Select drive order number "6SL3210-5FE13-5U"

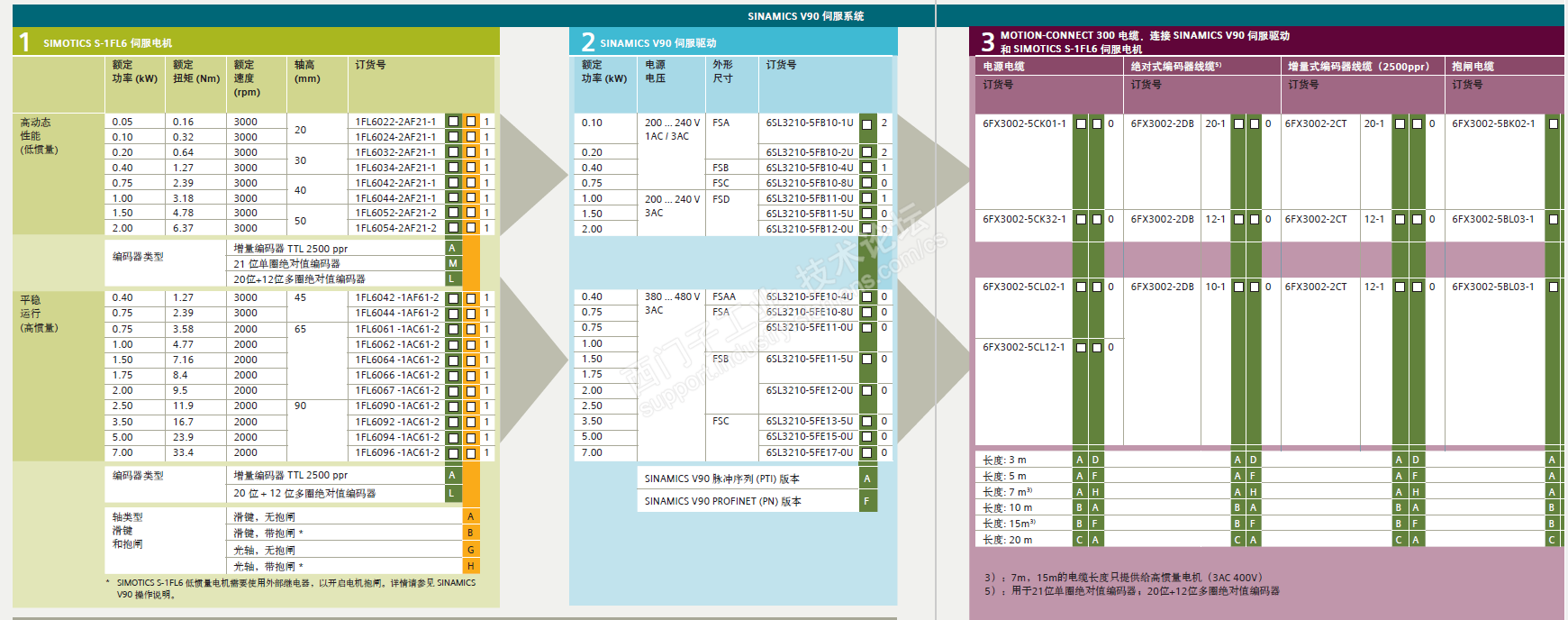[x=810, y=421]
